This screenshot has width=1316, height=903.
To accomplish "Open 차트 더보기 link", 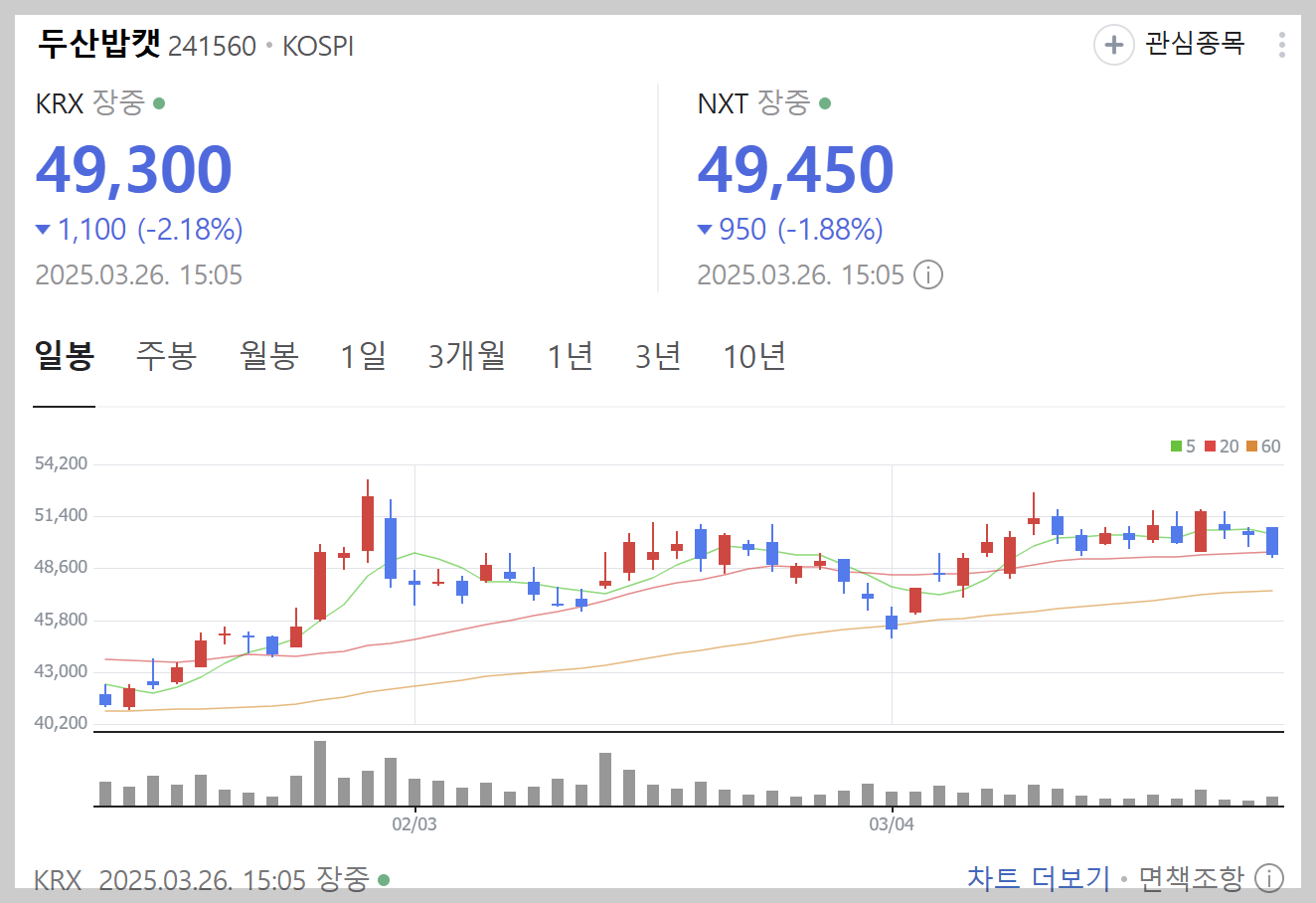I will point(1039,878).
